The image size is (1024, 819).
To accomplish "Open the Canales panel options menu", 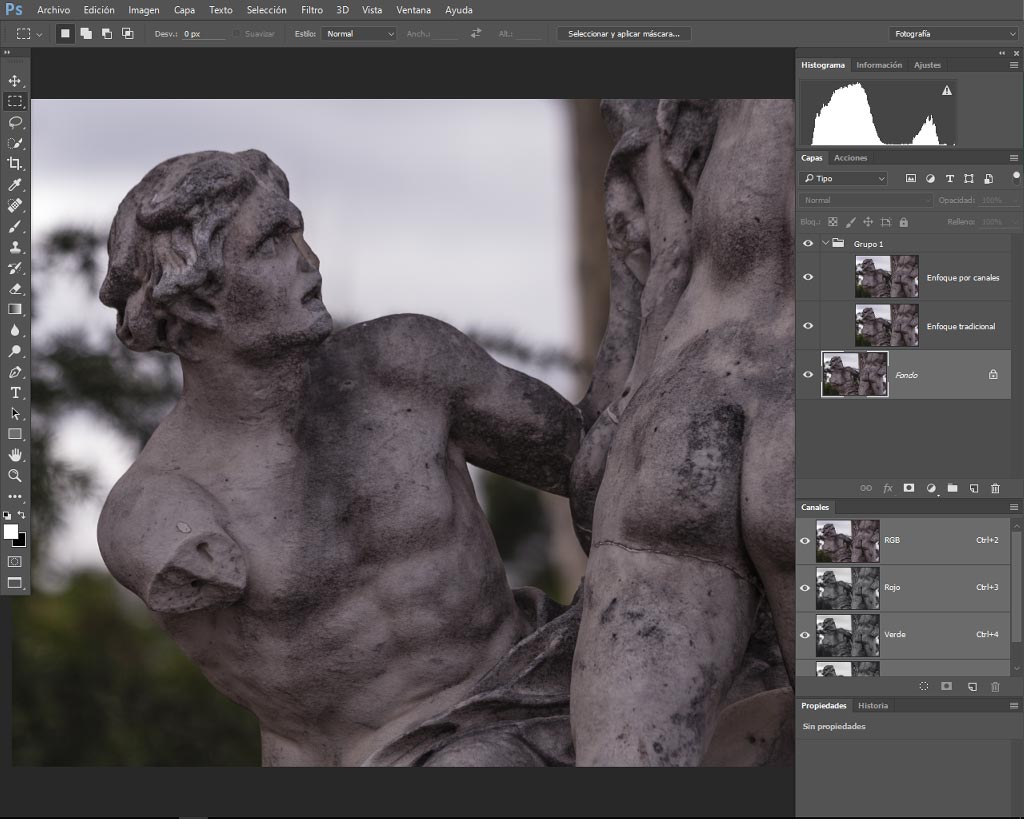I will [1014, 507].
